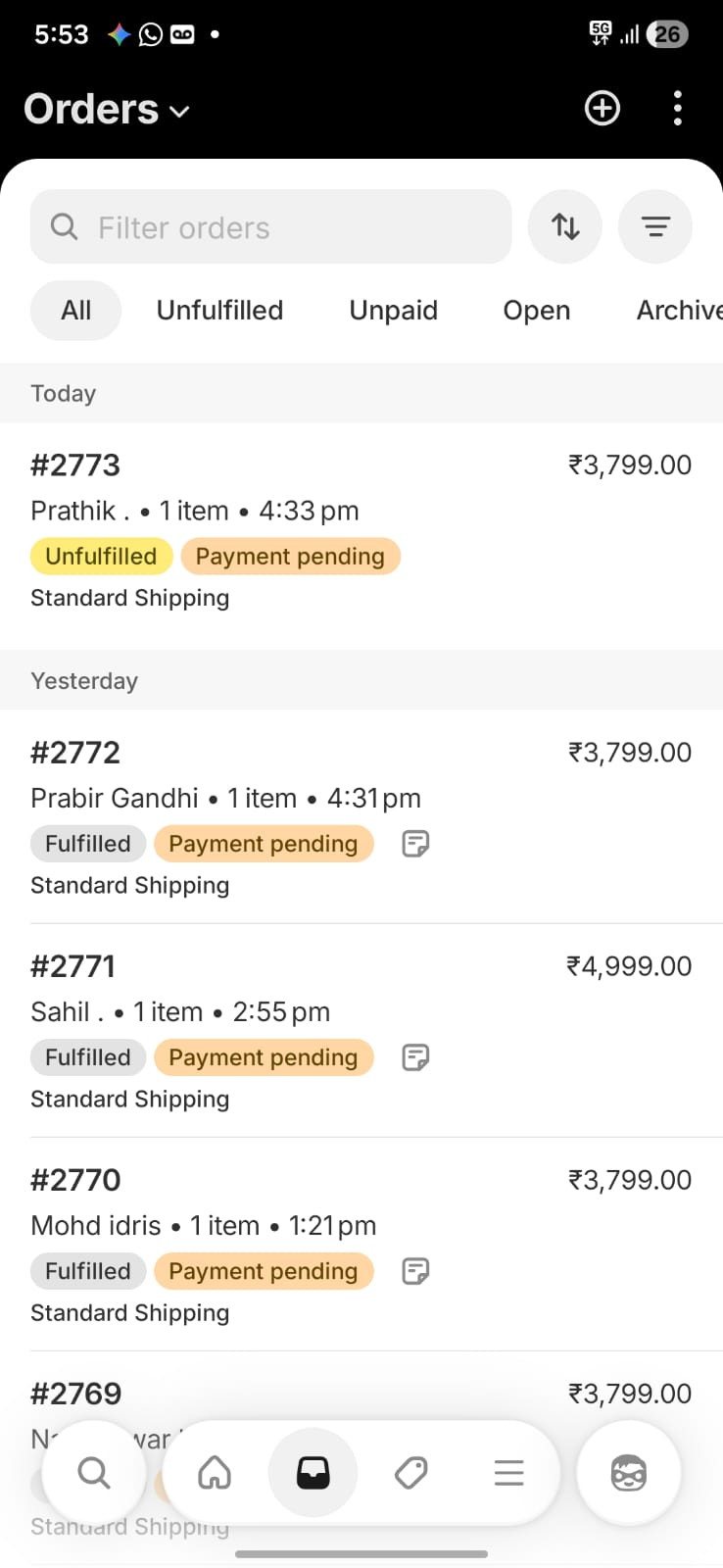Open the hamburger menu in bottom navigation
This screenshot has width=723, height=1568.
[x=509, y=1472]
